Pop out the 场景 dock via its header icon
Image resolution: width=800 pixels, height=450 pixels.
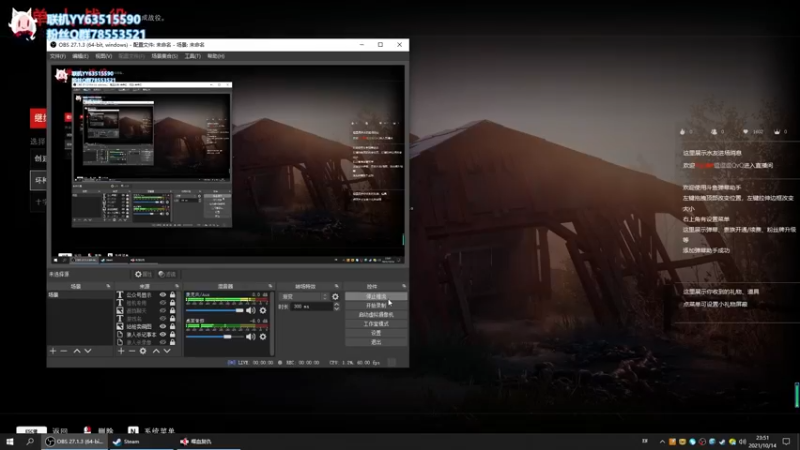pos(108,286)
